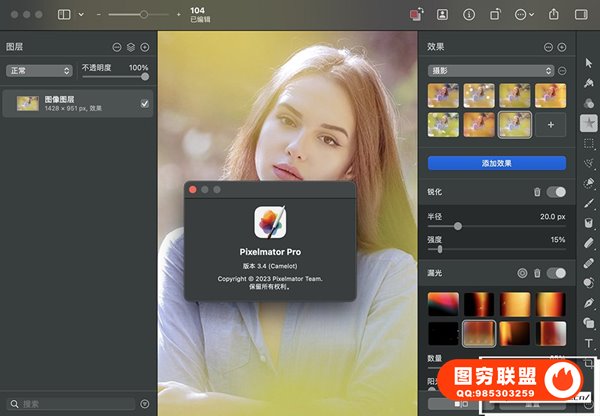Expand the sidebar view options chevron
The width and height of the screenshot is (600, 416).
pos(82,15)
